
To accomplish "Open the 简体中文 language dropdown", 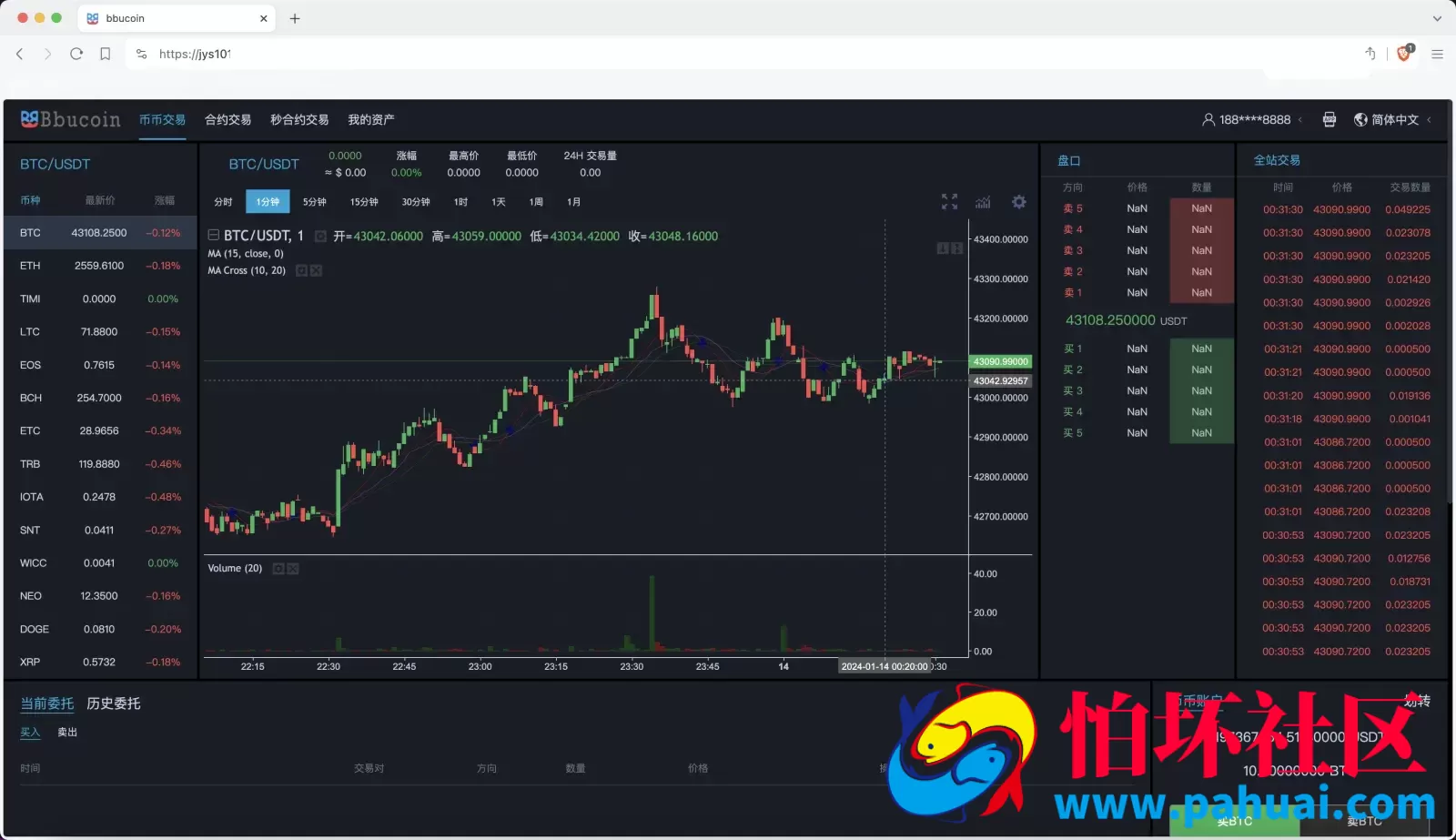I will [1393, 119].
